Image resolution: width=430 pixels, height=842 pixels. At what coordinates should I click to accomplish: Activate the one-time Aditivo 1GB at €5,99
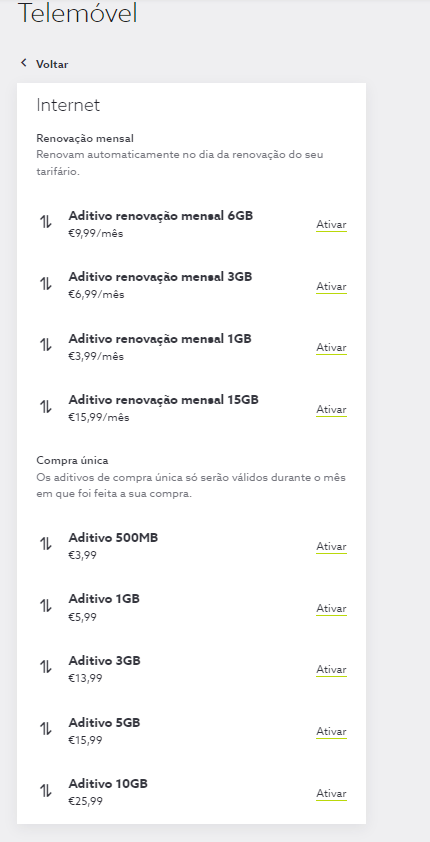tap(331, 608)
